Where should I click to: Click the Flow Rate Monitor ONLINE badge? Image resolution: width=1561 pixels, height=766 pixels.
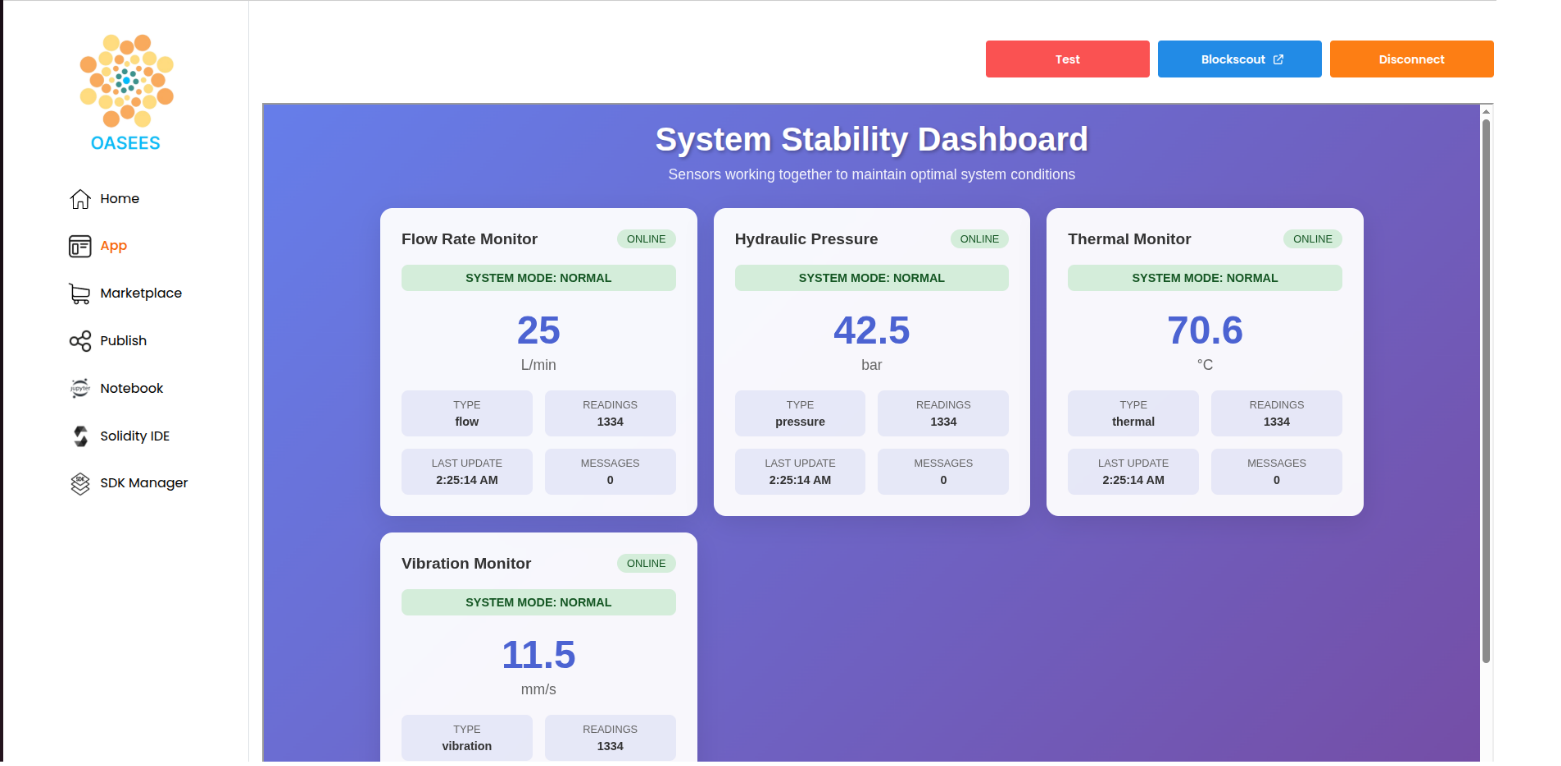646,239
